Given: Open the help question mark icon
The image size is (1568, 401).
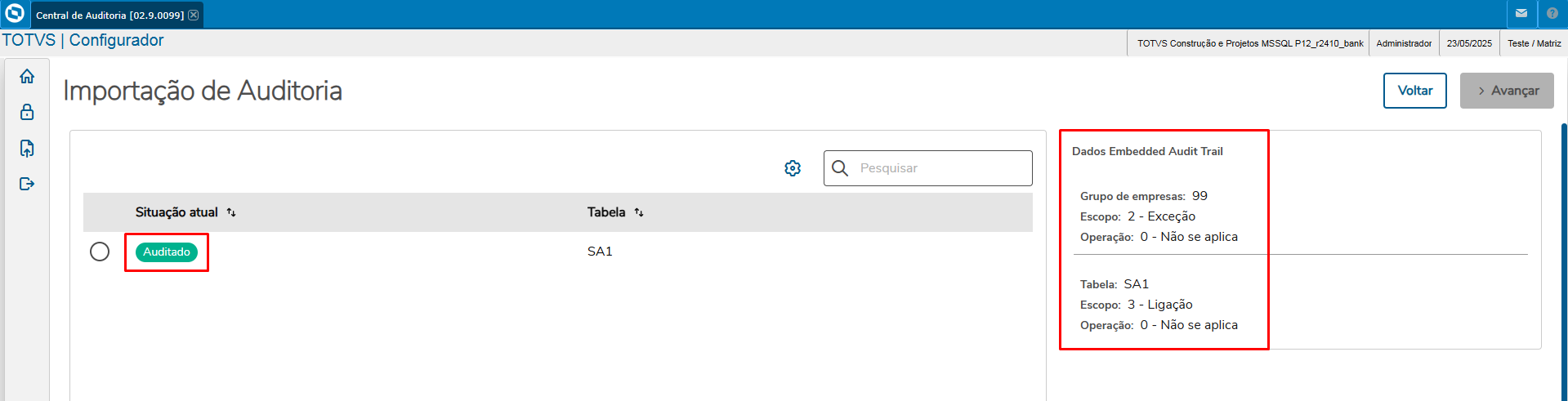Looking at the screenshot, I should [1552, 13].
